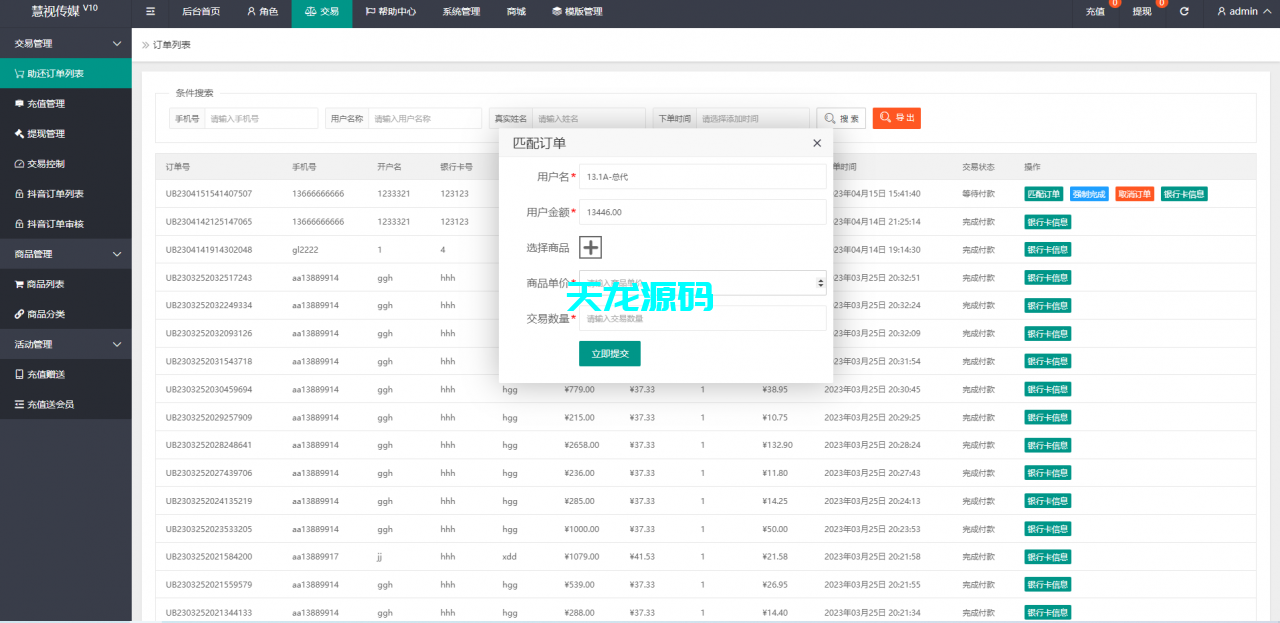This screenshot has width=1280, height=623.
Task: Increase 商品单价 with the stepper arrow
Action: (819, 280)
